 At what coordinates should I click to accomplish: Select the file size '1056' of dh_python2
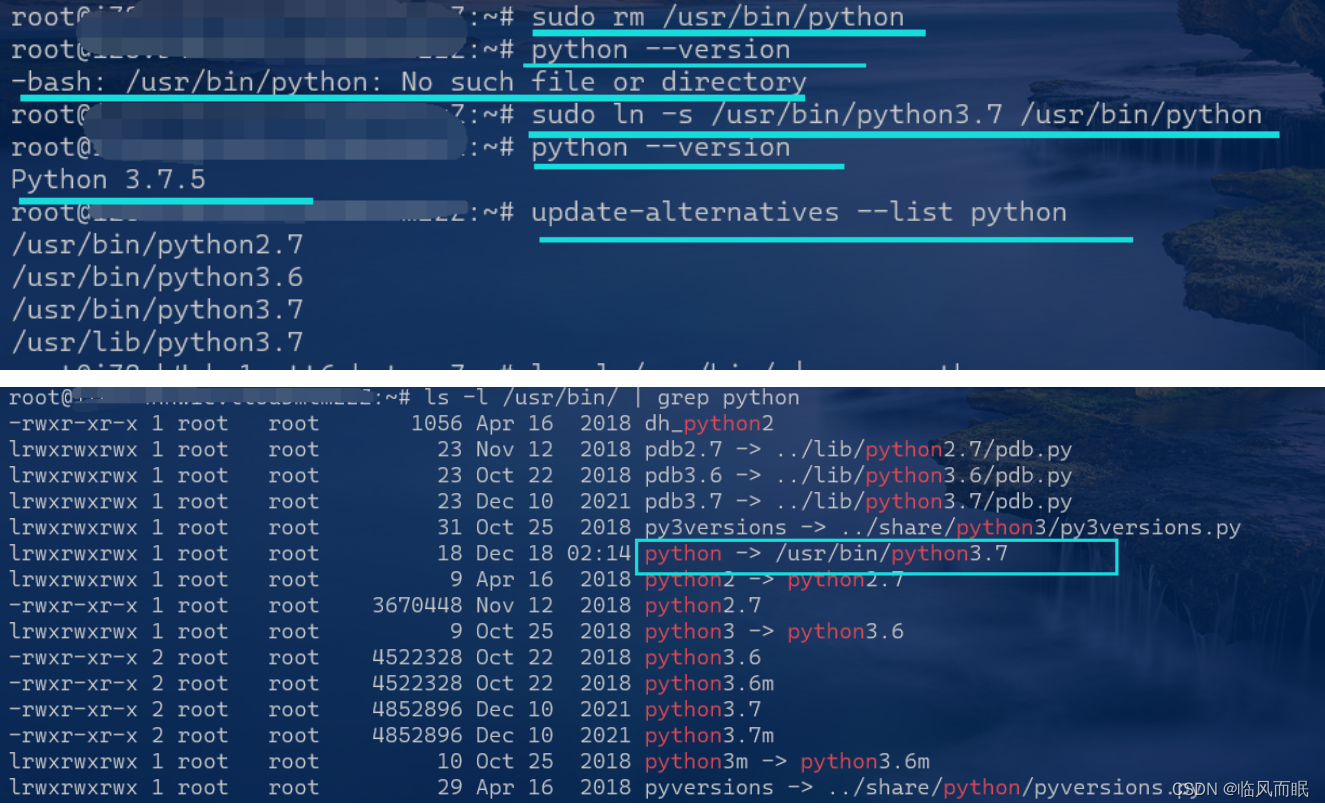click(x=437, y=424)
